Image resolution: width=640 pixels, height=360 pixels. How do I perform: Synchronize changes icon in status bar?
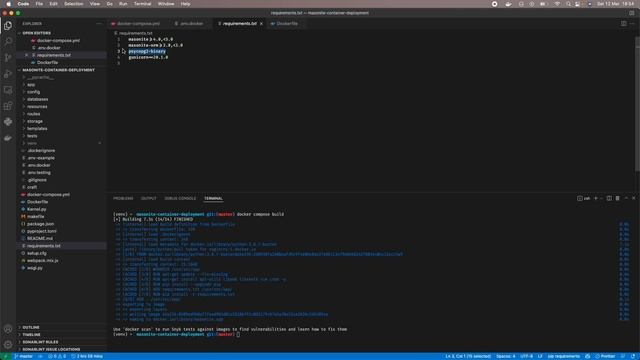[40, 356]
